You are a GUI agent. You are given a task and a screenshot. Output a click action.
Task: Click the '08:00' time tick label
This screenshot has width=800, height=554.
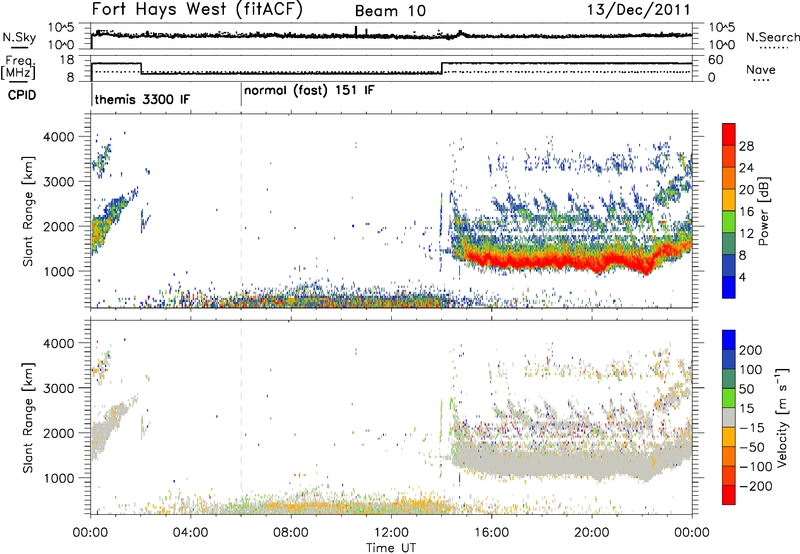pyautogui.click(x=291, y=533)
